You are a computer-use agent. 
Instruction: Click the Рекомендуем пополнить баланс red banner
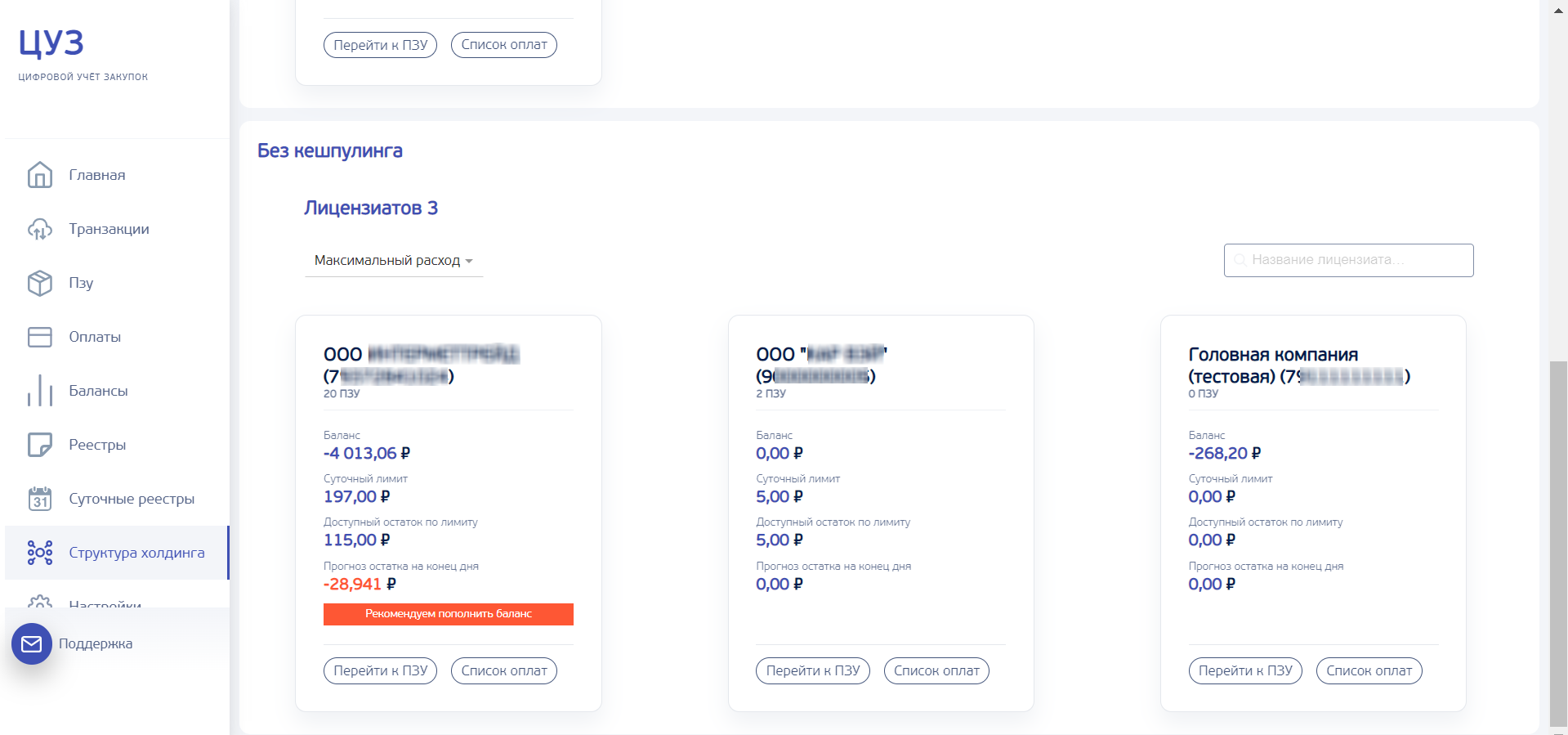(449, 614)
